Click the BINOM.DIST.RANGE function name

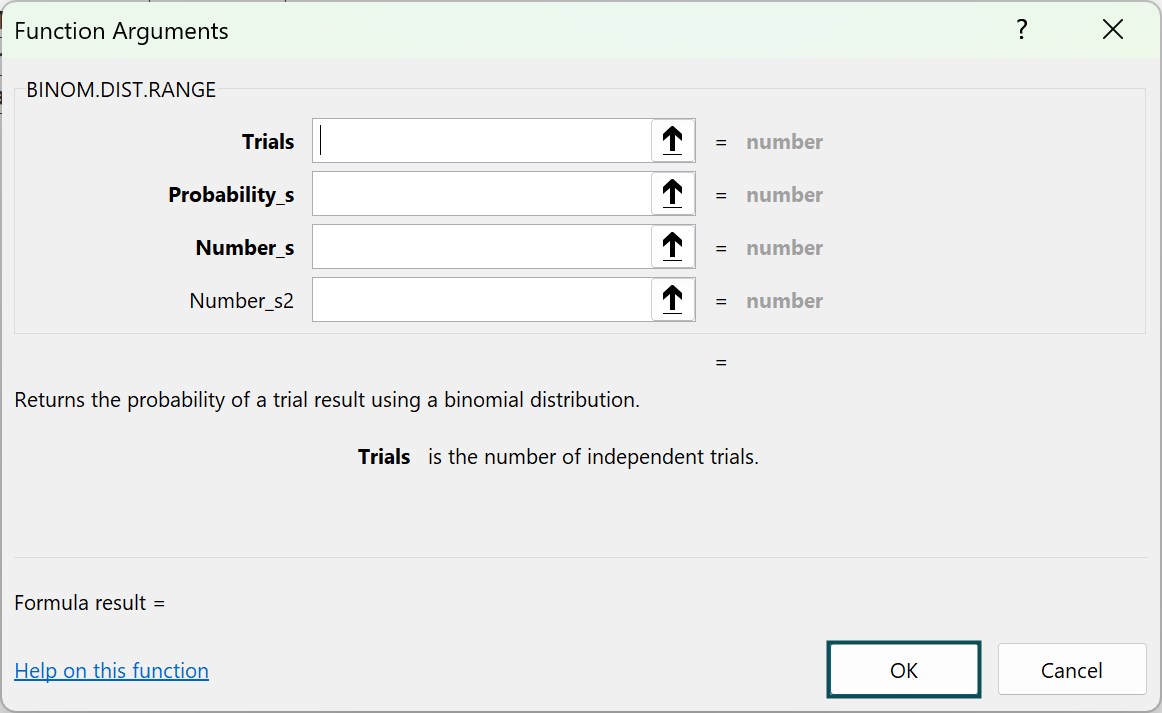point(121,90)
